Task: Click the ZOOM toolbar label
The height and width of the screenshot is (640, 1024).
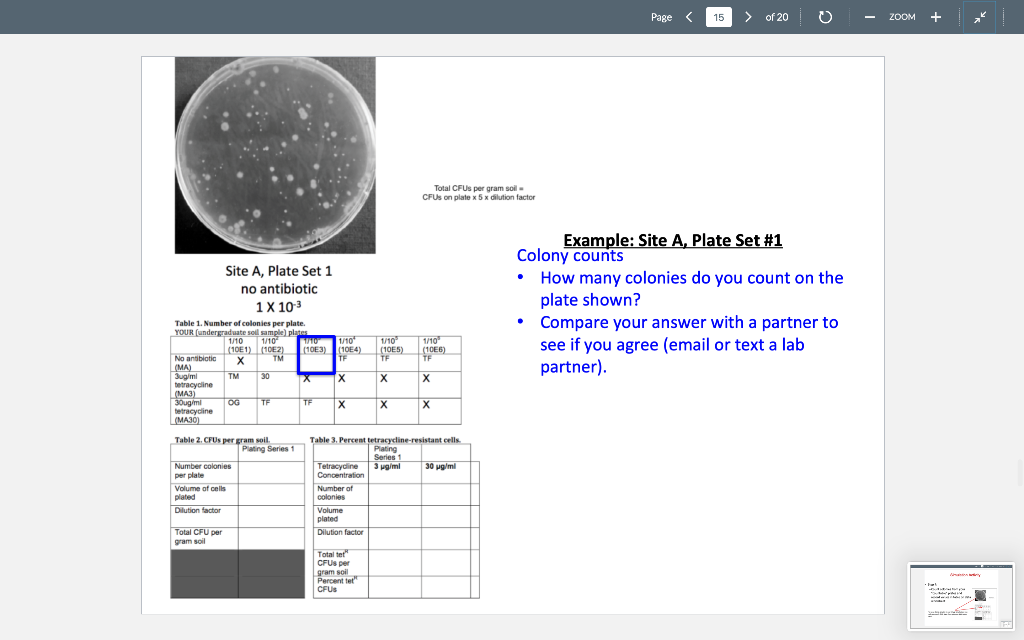Action: click(x=903, y=17)
